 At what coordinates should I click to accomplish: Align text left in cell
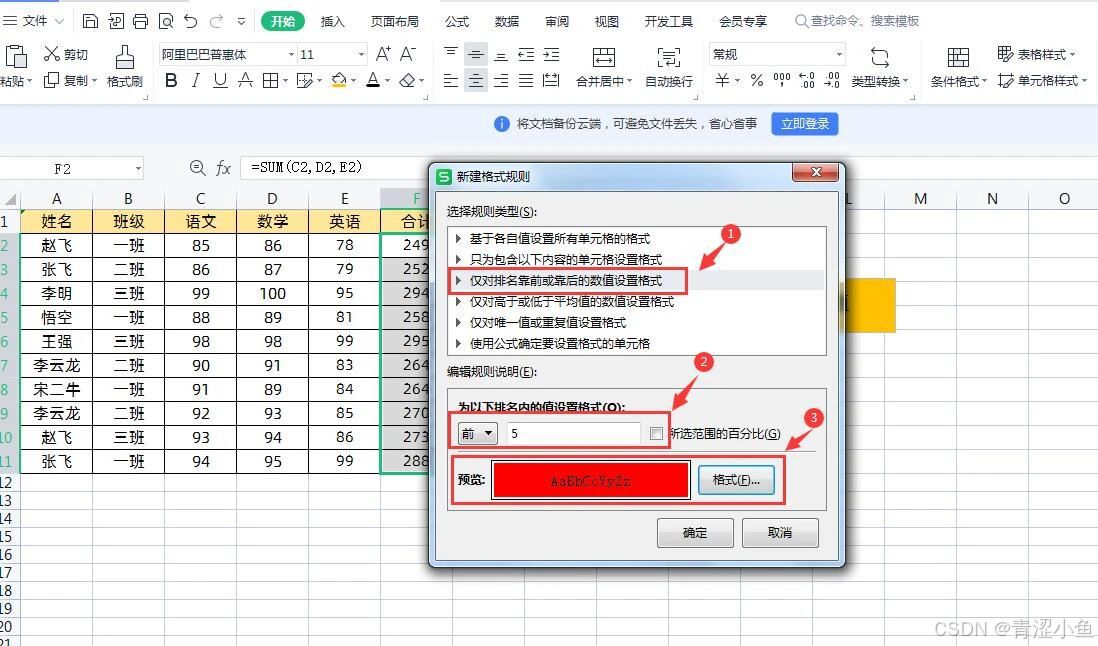click(x=451, y=80)
